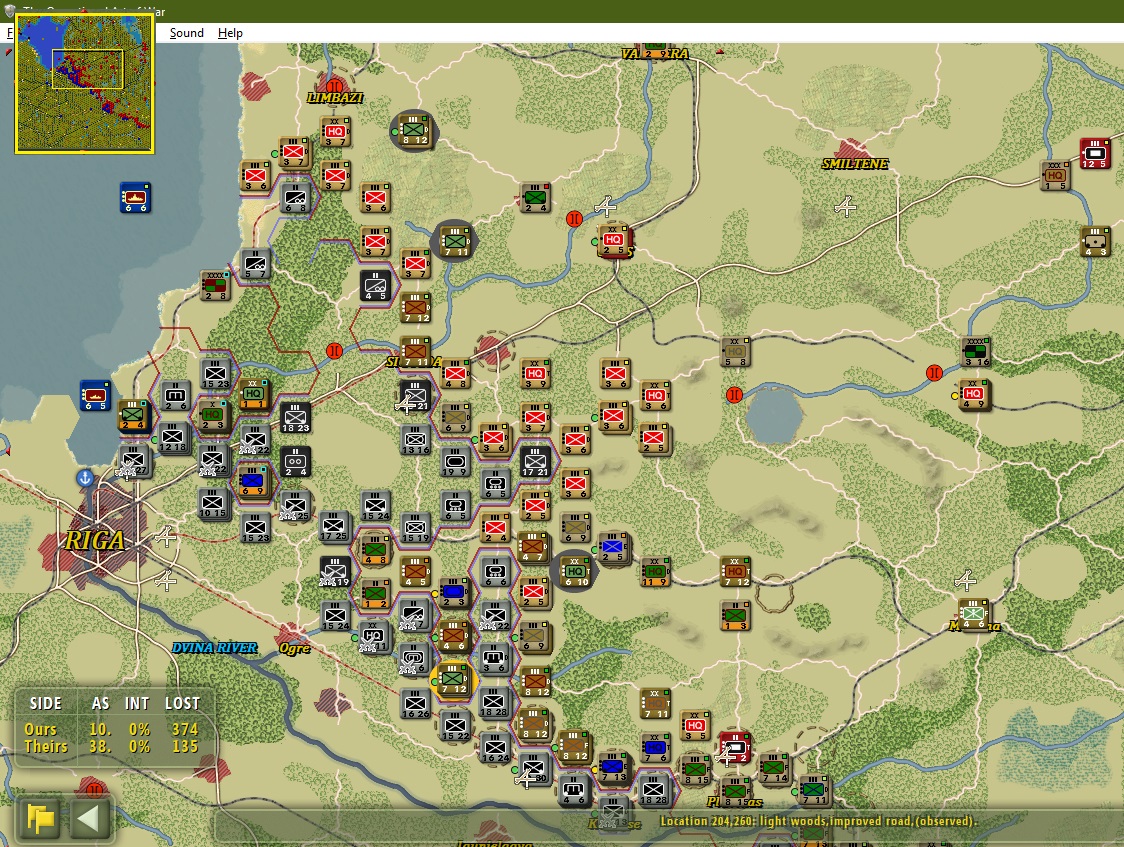
Task: Click the Theirs losses value 135
Action: coord(185,747)
